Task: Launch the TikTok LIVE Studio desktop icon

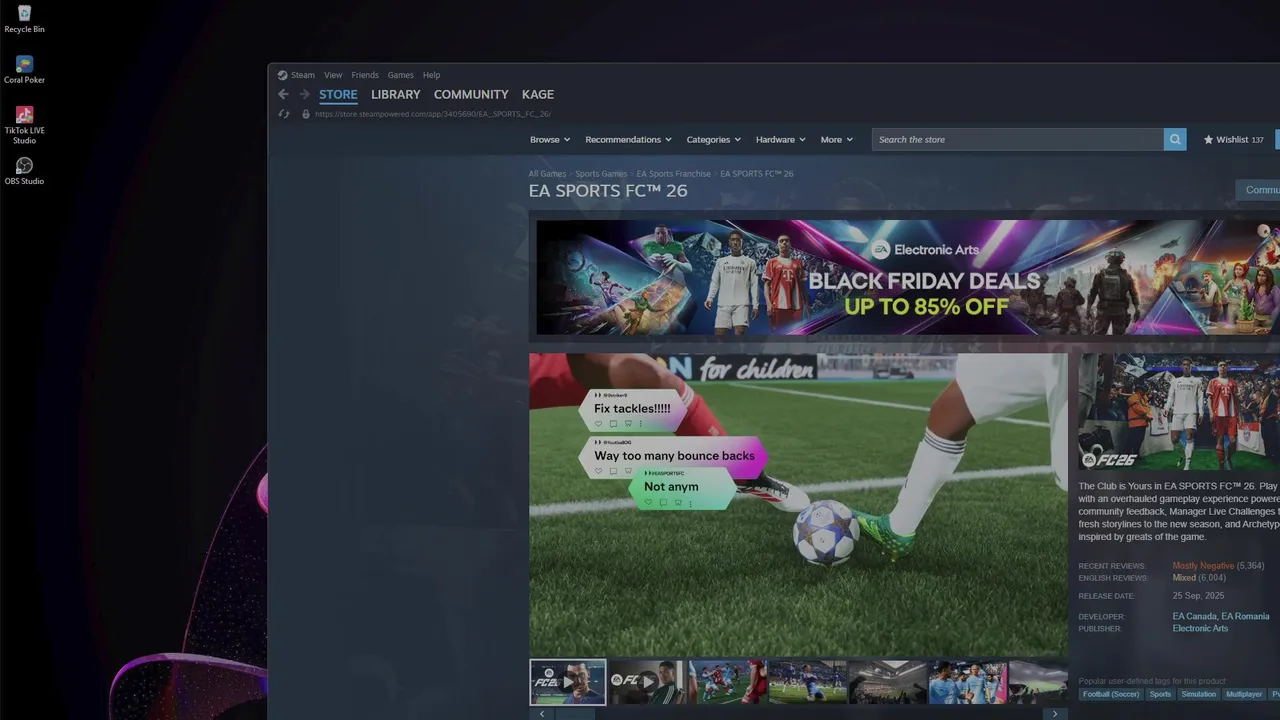Action: coord(24,125)
